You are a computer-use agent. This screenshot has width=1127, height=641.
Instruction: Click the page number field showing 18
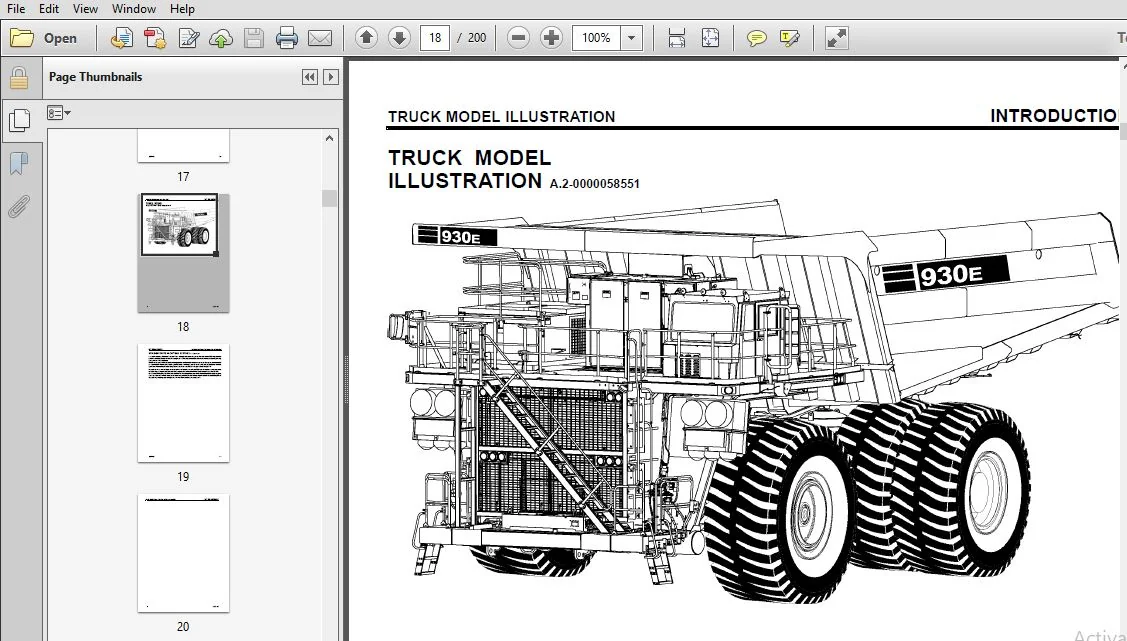(435, 37)
